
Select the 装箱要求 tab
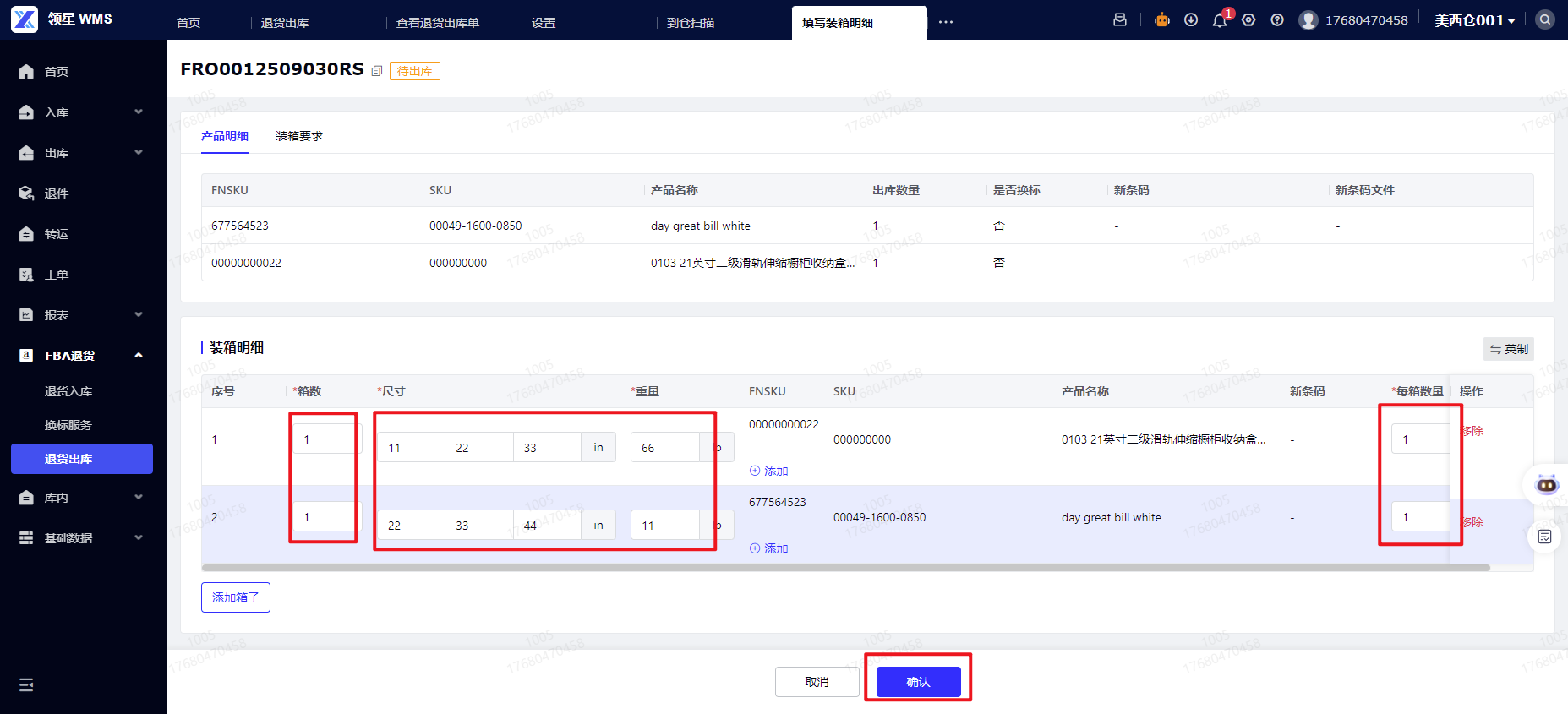pos(299,136)
